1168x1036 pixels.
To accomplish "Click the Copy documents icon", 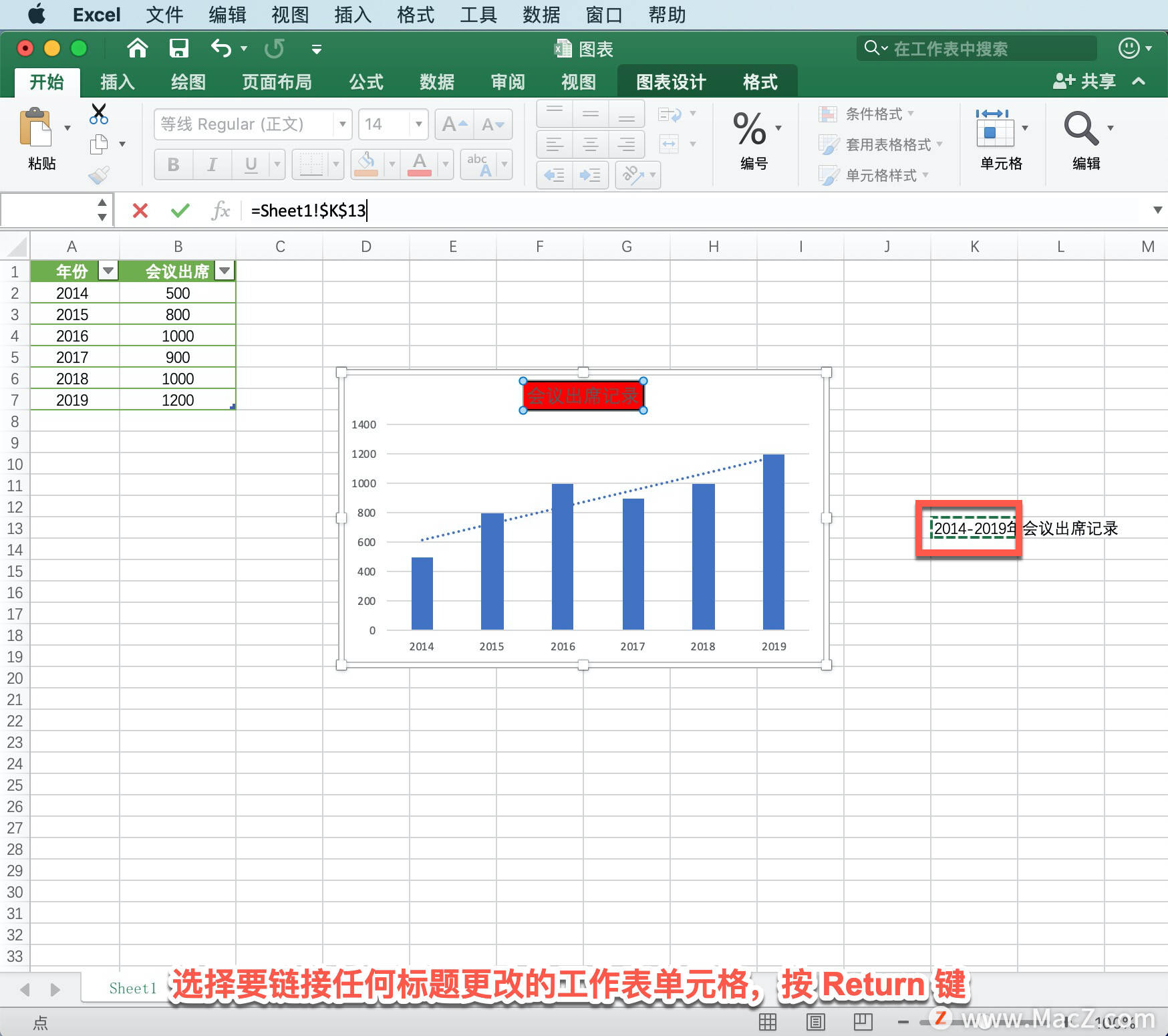I will coord(99,144).
